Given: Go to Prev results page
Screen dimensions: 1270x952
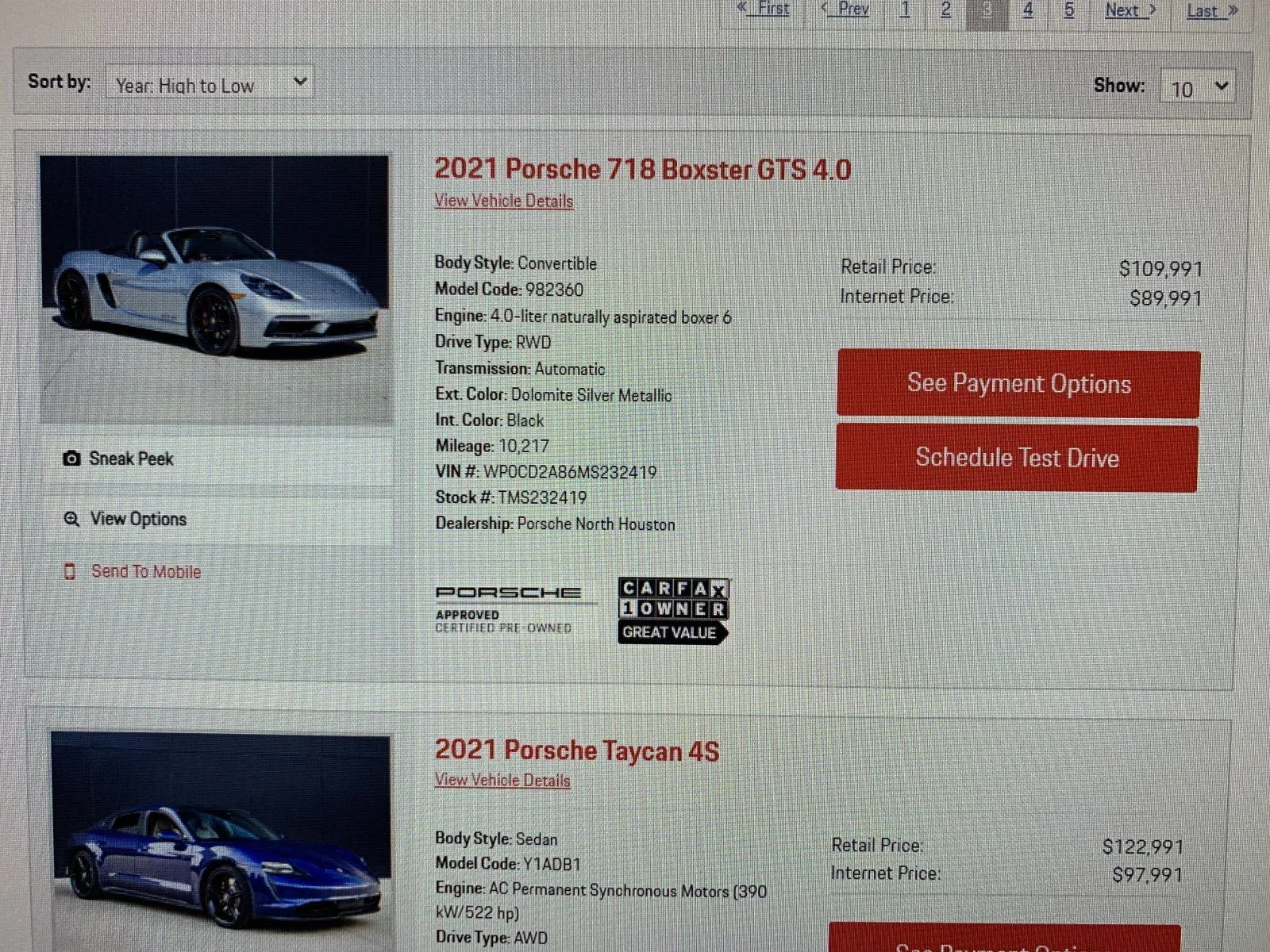Looking at the screenshot, I should tap(845, 10).
